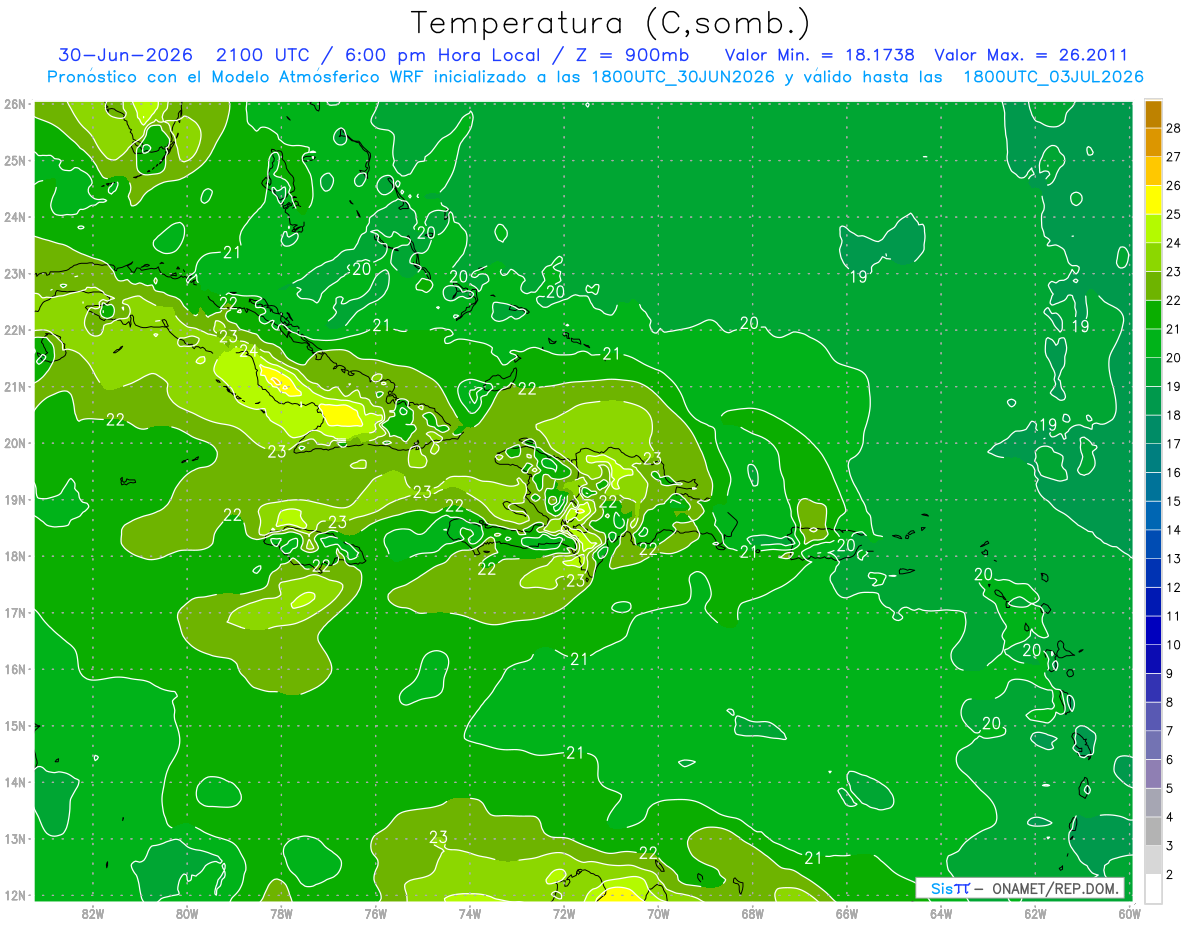This screenshot has width=1200, height=927.
Task: Click the dark orange legend swatch above 28
Action: (1153, 114)
